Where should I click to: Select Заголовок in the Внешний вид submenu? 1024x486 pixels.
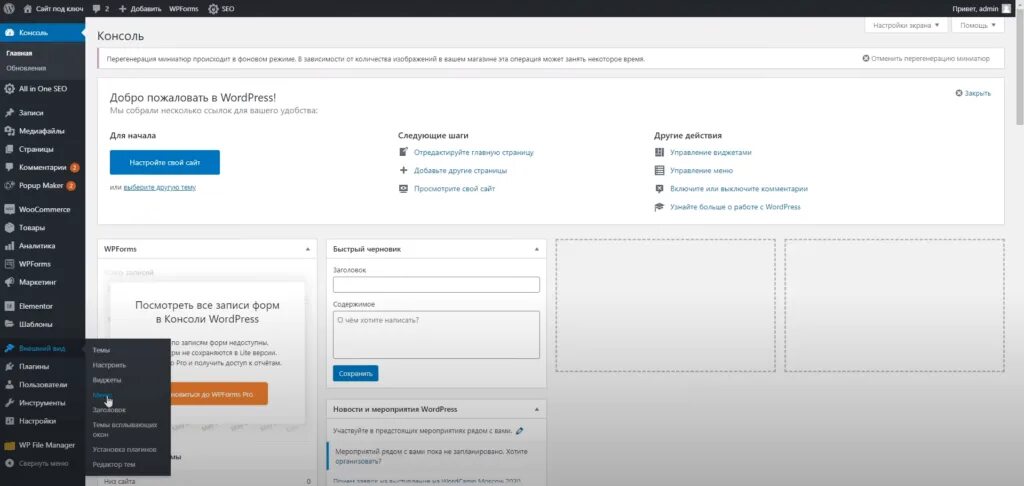(x=109, y=410)
